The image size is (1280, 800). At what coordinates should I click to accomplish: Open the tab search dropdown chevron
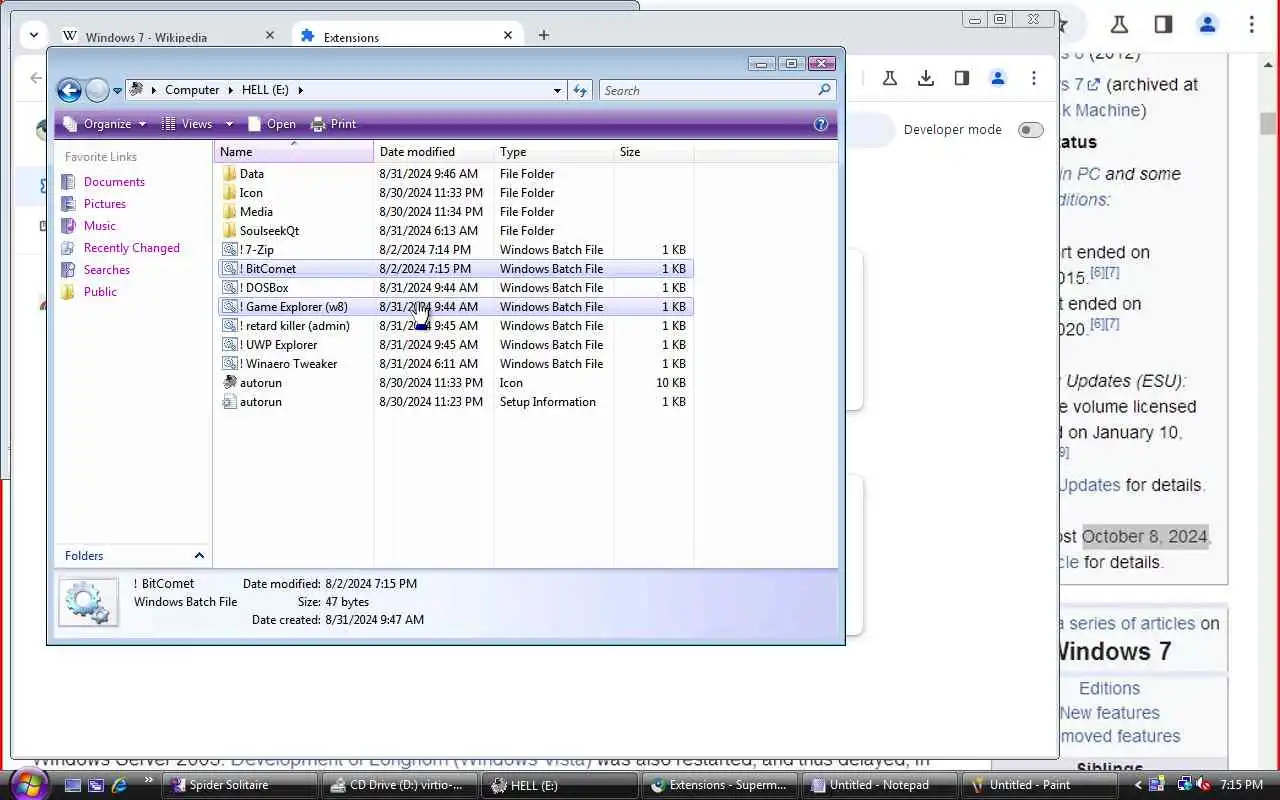(x=34, y=35)
